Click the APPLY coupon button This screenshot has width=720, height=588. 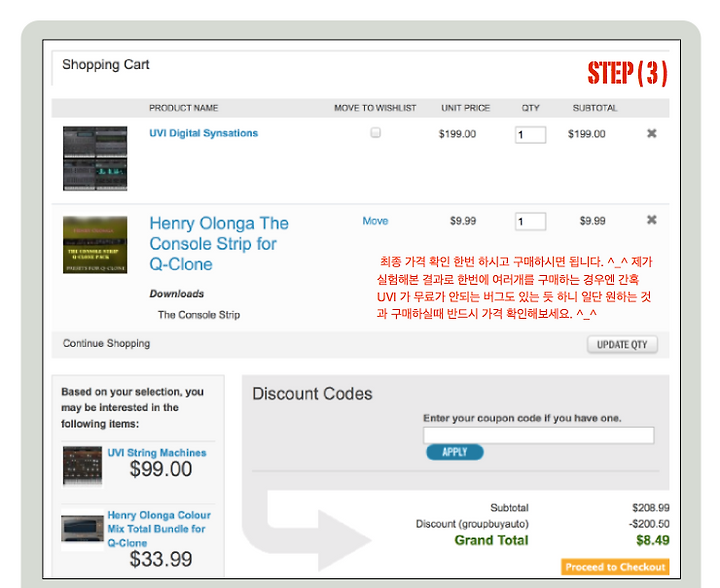[455, 452]
